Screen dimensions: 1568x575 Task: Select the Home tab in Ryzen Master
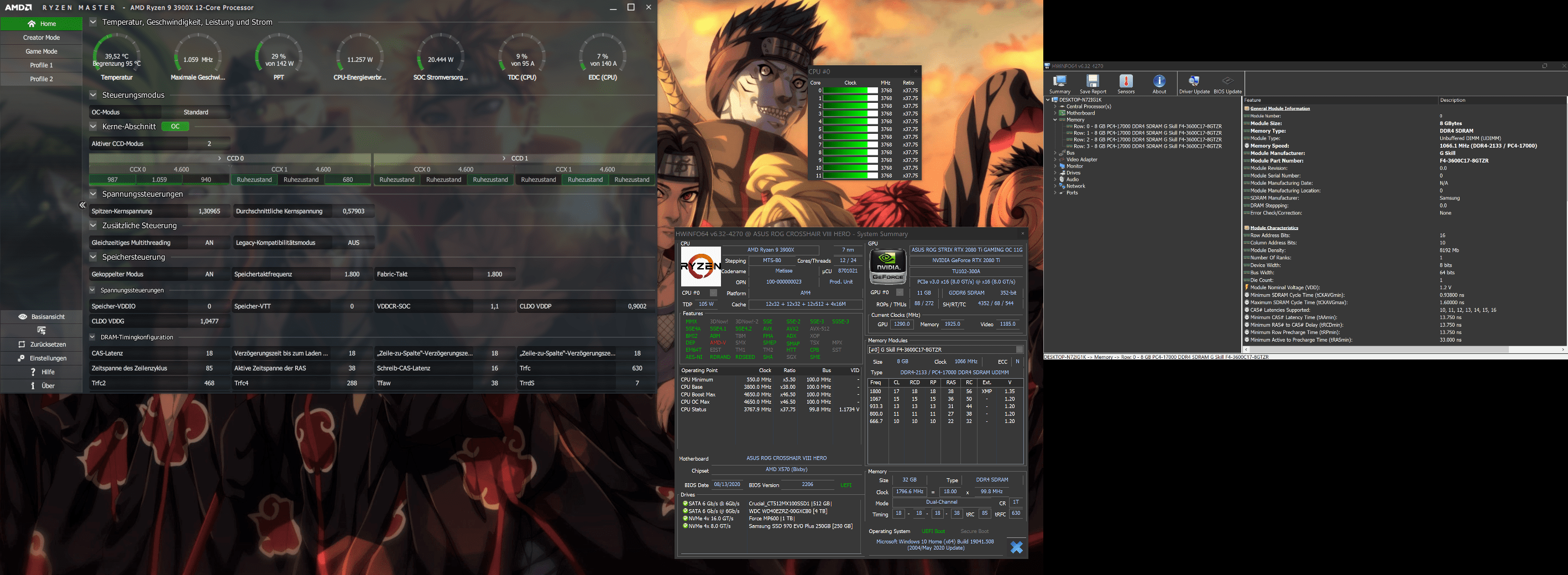[41, 24]
